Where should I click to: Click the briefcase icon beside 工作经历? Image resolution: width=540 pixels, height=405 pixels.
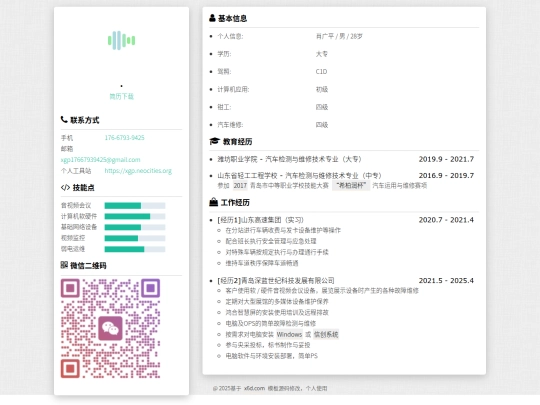pos(213,202)
